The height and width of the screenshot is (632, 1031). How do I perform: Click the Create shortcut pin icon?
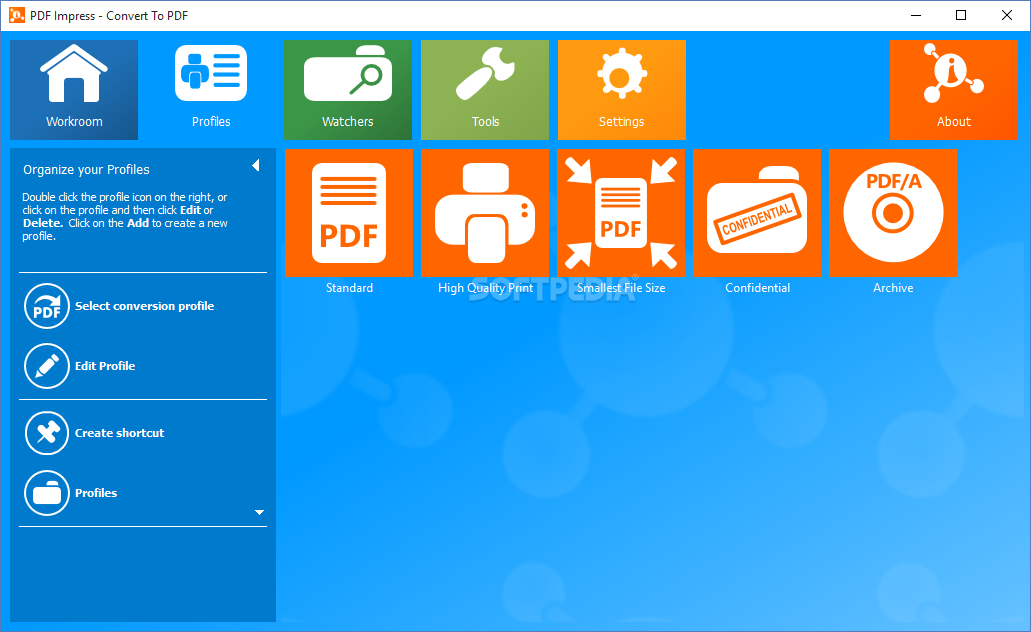(x=47, y=433)
